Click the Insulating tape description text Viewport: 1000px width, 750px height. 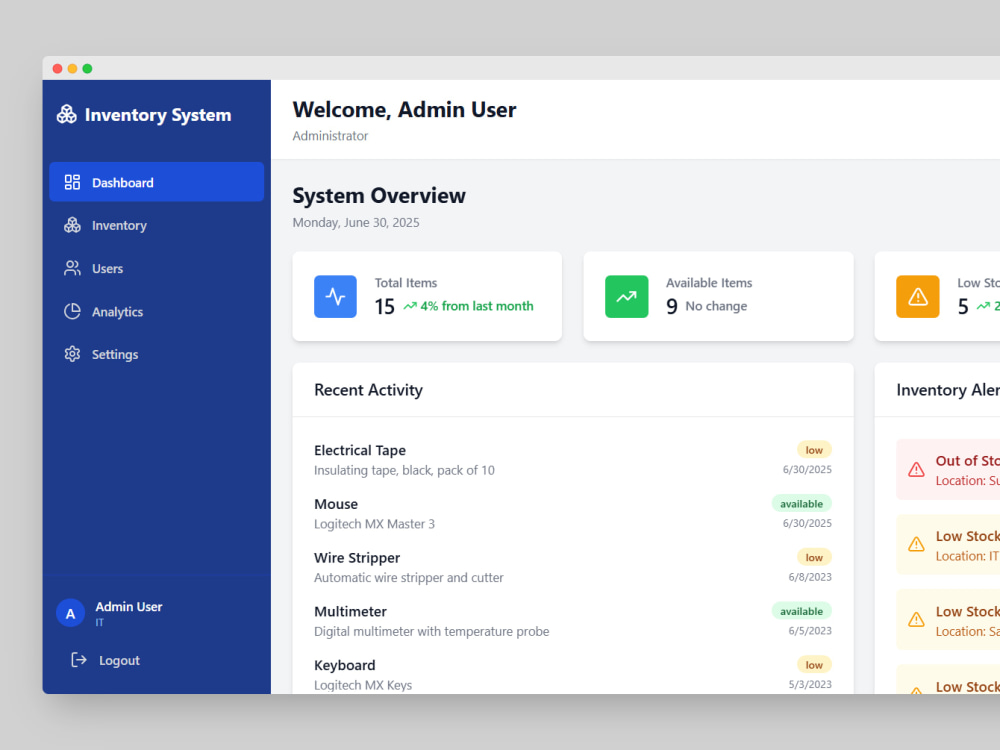[404, 470]
